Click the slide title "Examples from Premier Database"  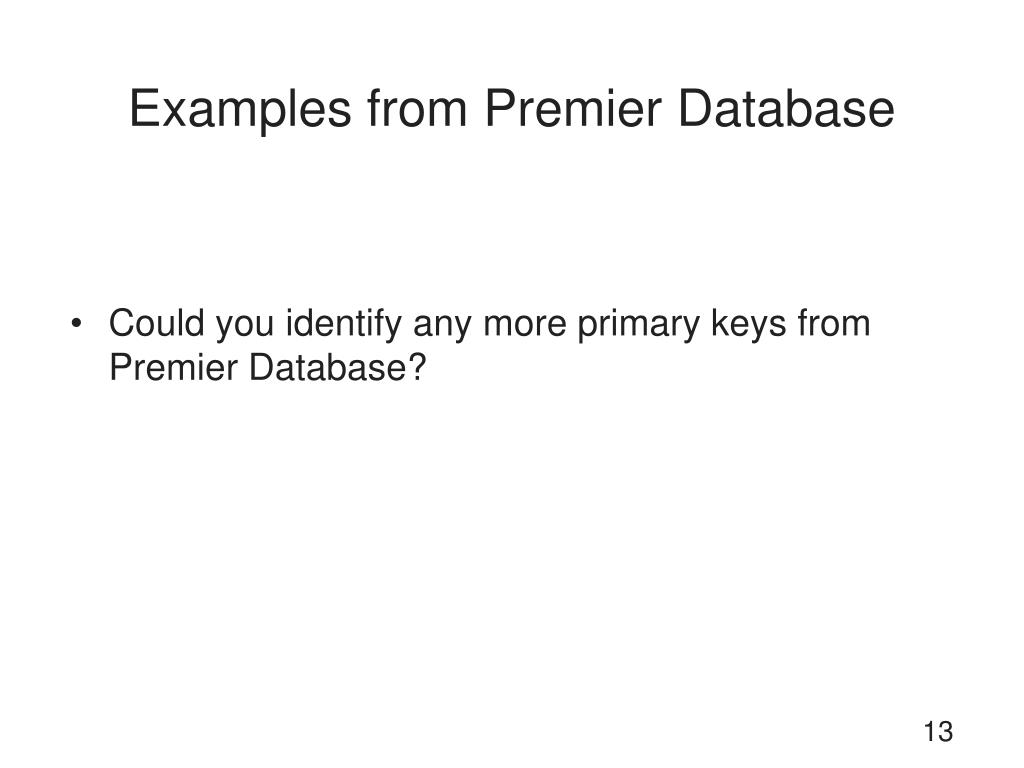(512, 109)
